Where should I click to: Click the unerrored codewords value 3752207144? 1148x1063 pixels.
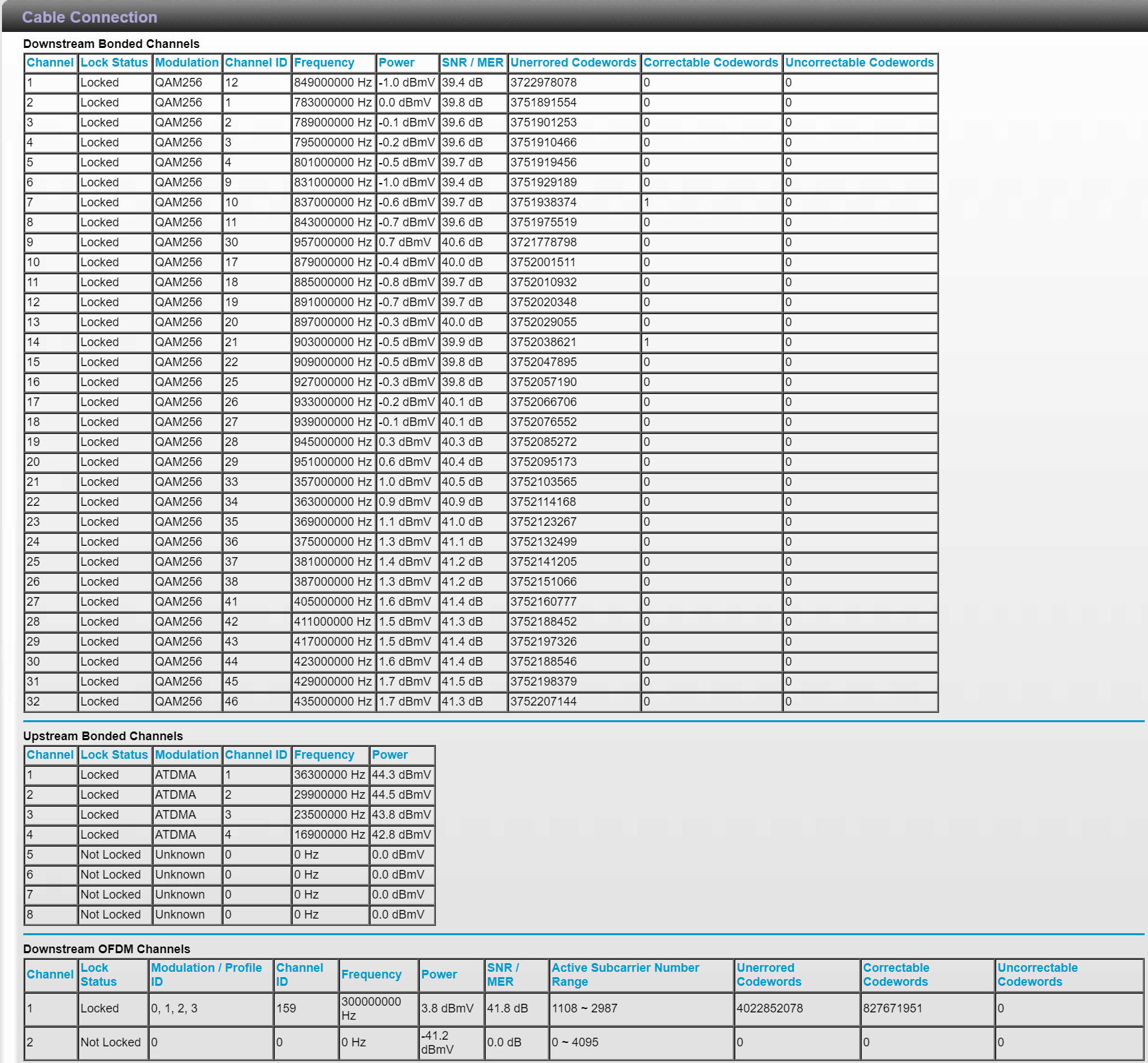[x=544, y=702]
